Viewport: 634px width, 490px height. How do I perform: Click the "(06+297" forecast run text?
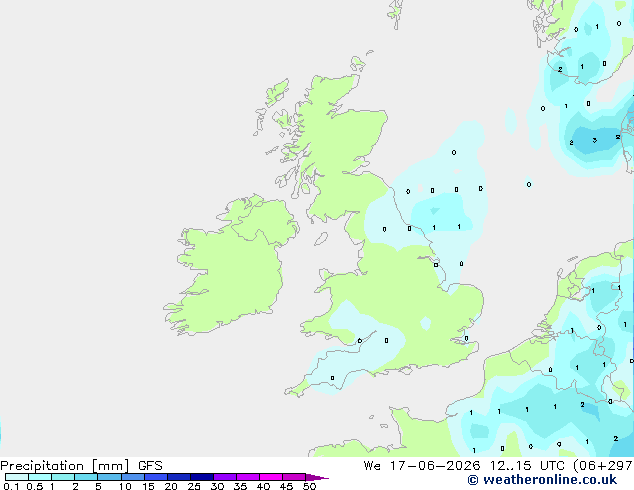(603, 466)
